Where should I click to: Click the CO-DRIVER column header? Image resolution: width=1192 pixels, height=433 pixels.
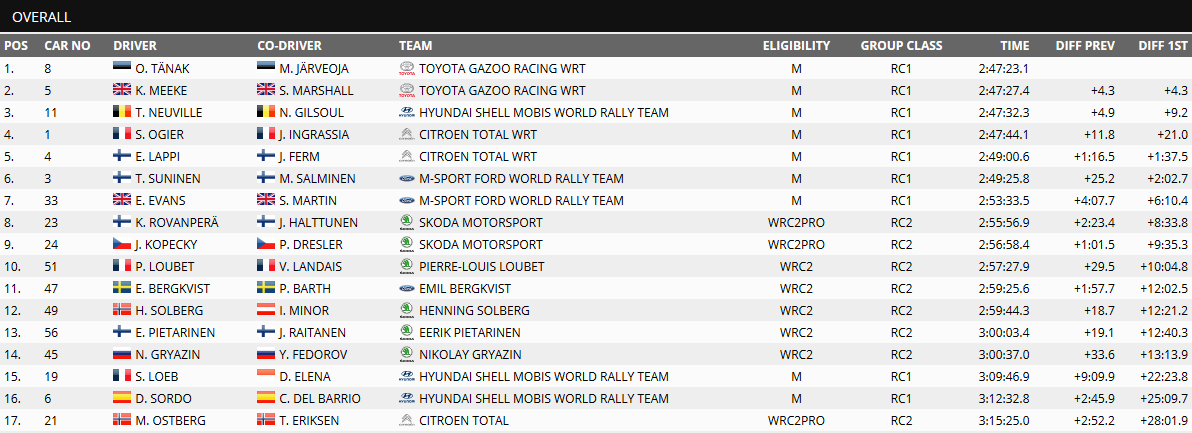tap(289, 46)
